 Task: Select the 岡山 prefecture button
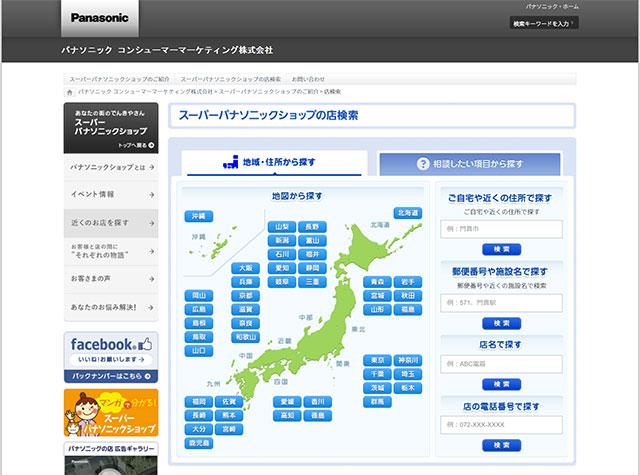[x=199, y=295]
